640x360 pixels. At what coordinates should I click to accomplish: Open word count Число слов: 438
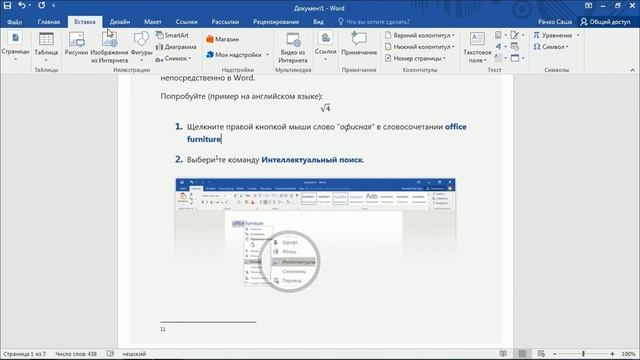[76, 353]
